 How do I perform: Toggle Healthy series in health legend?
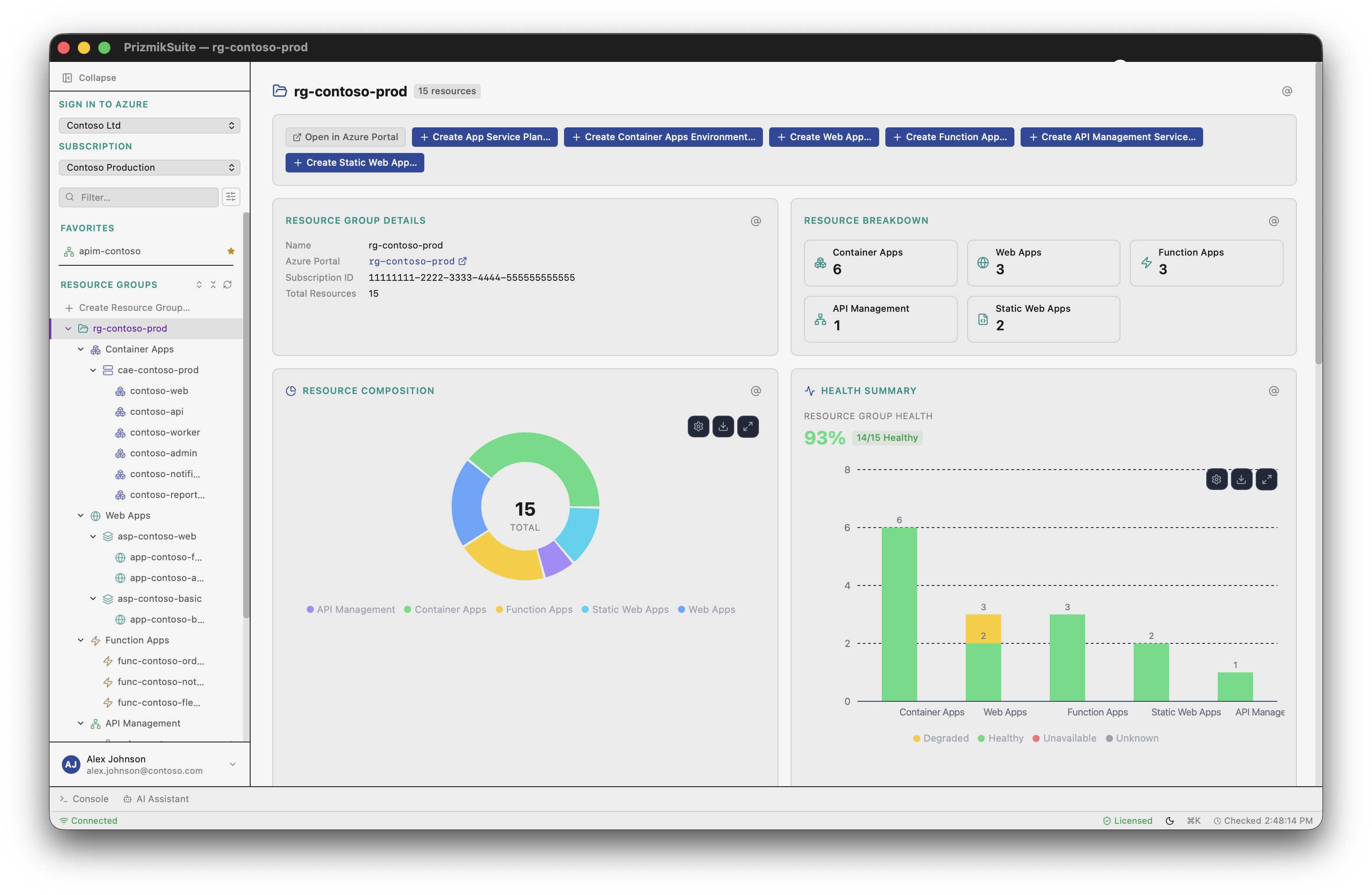coord(1001,738)
